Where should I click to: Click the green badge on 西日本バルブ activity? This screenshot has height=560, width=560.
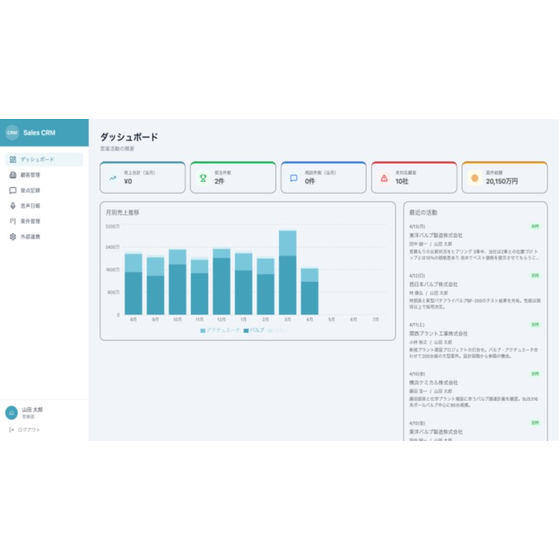pyautogui.click(x=535, y=275)
